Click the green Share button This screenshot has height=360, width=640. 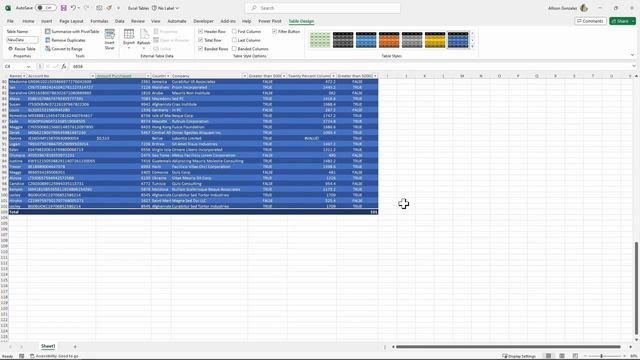[622, 21]
